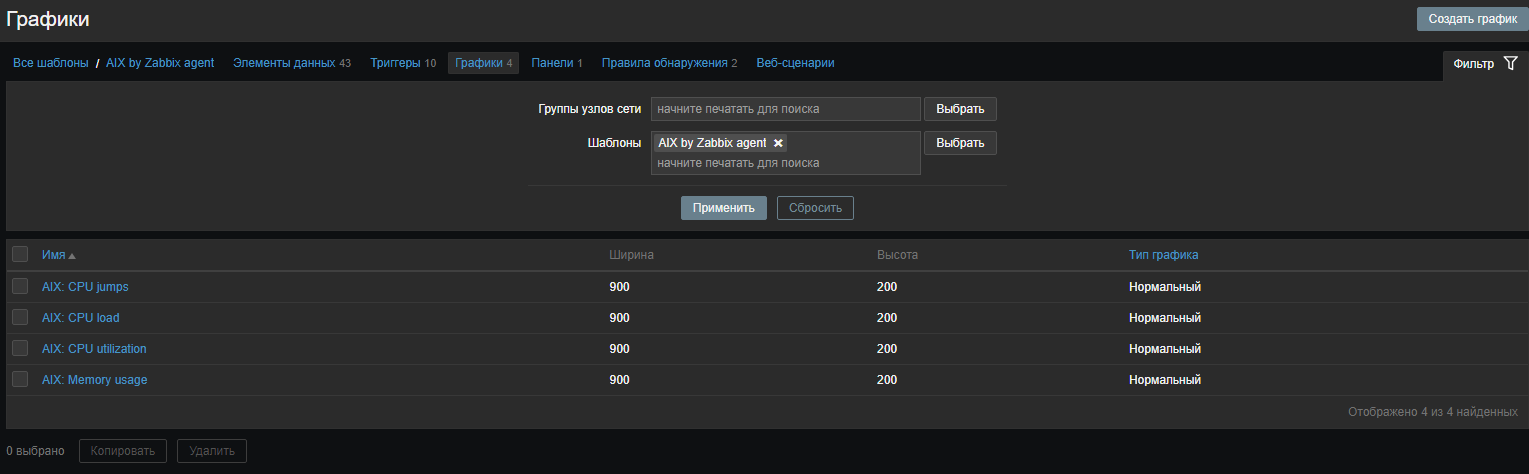This screenshot has width=1529, height=474.
Task: Reset the filter with Сбросить
Action: [x=815, y=208]
